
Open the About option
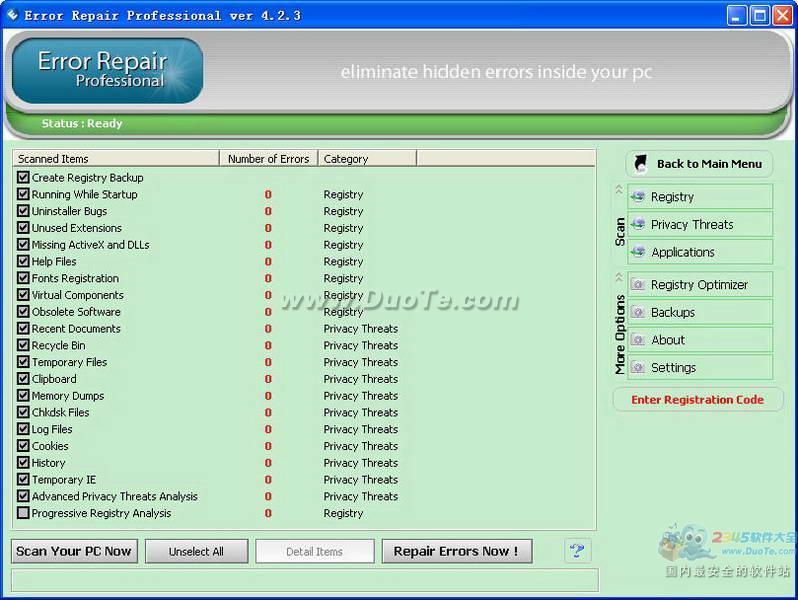700,339
